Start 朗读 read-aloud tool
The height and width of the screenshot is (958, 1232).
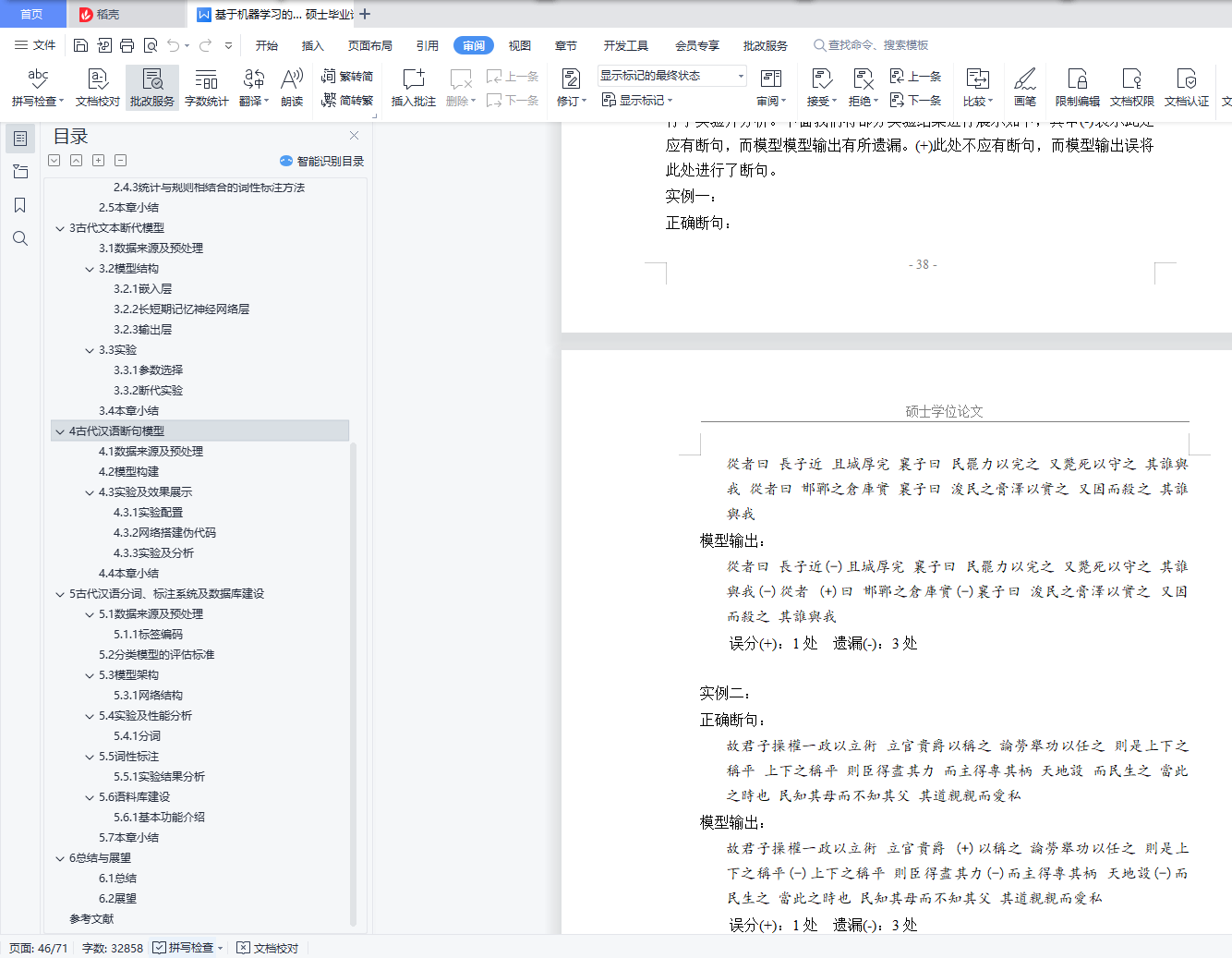[x=292, y=88]
